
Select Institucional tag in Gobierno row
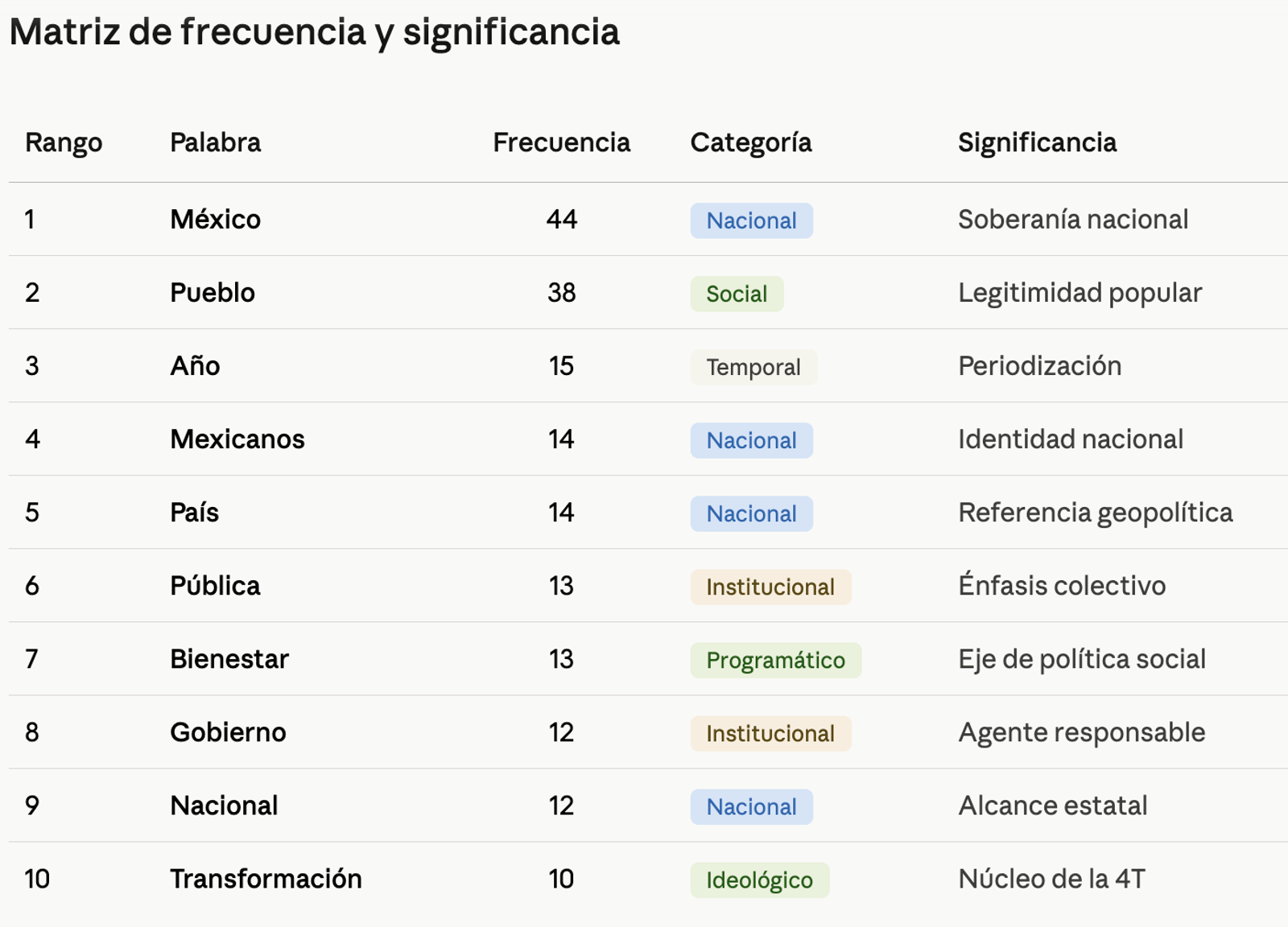tap(770, 733)
